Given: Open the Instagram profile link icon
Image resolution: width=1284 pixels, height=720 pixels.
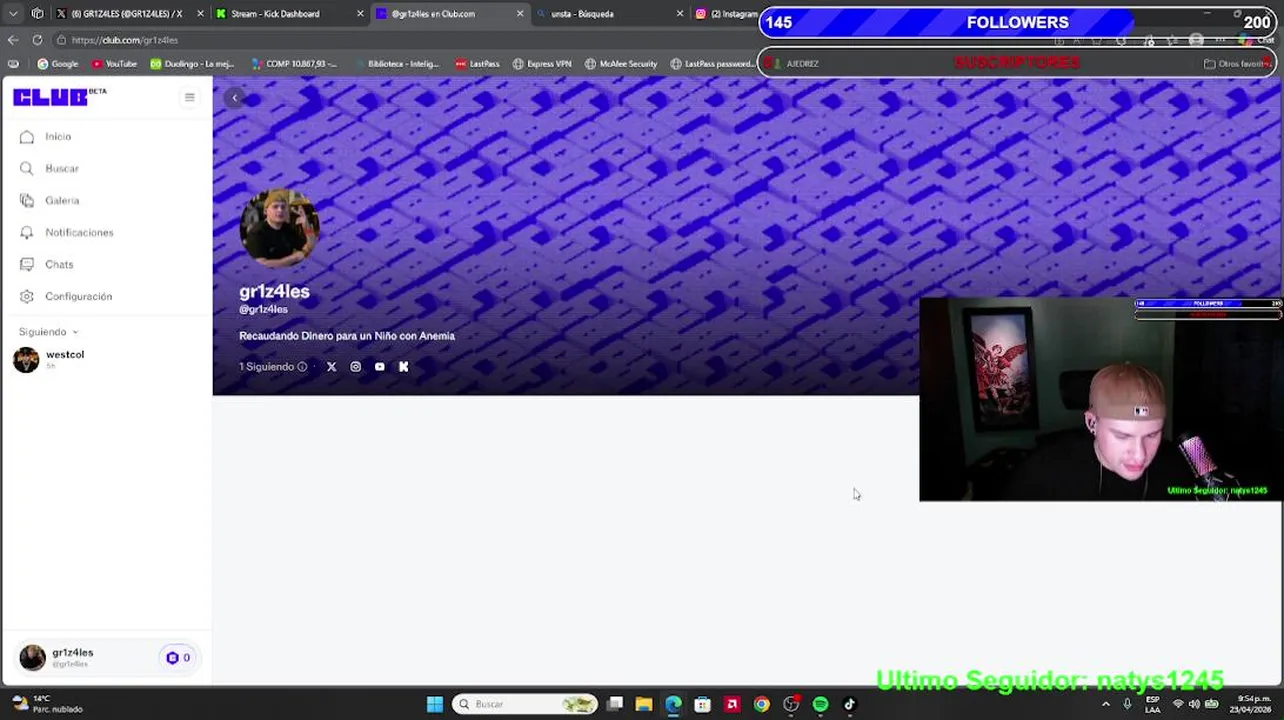Looking at the screenshot, I should pyautogui.click(x=355, y=367).
